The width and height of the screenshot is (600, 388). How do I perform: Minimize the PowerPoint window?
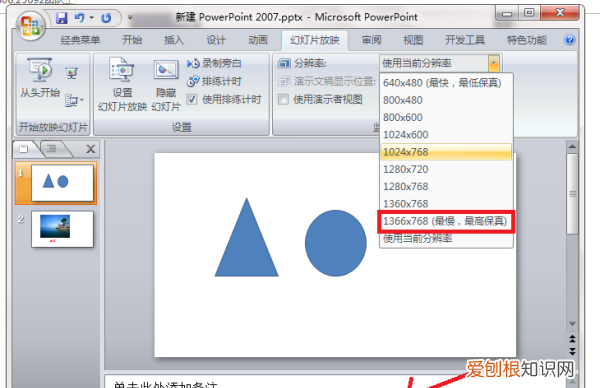click(x=507, y=13)
